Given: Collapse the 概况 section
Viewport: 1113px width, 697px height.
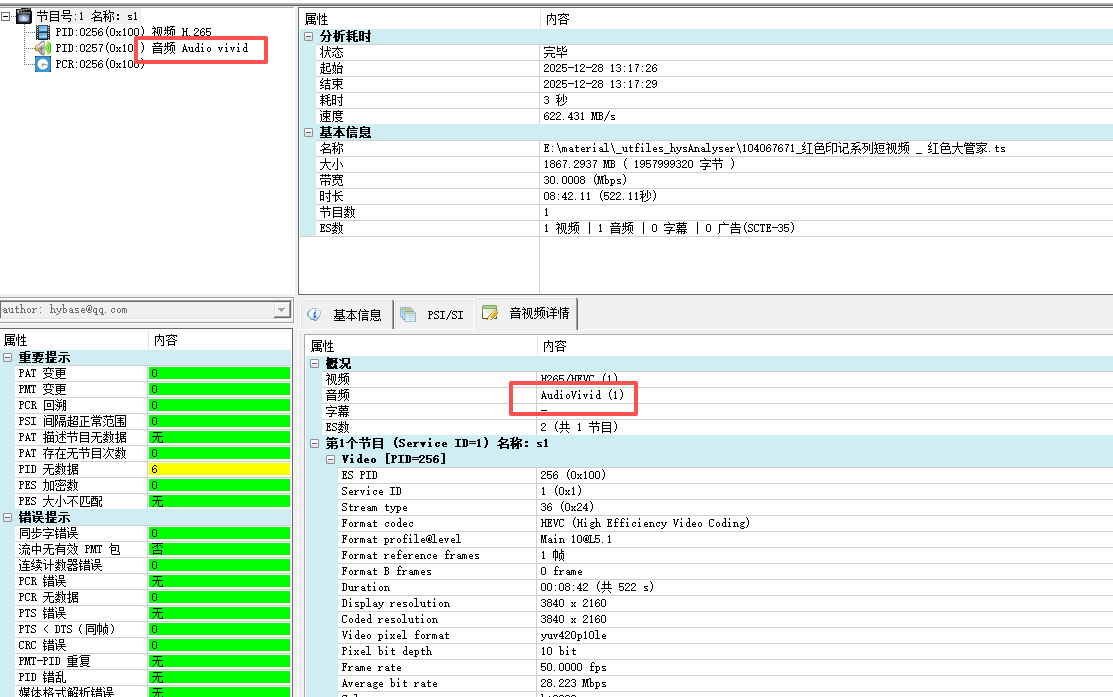Looking at the screenshot, I should pyautogui.click(x=314, y=363).
